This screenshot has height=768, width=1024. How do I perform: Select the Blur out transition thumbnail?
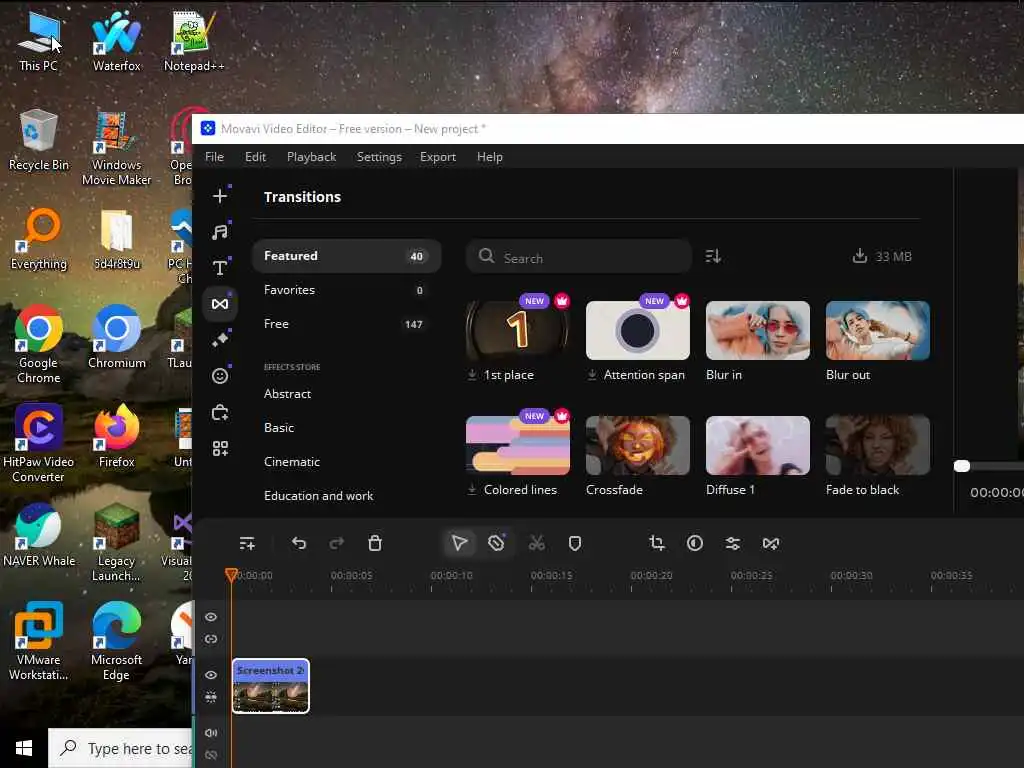(x=878, y=330)
